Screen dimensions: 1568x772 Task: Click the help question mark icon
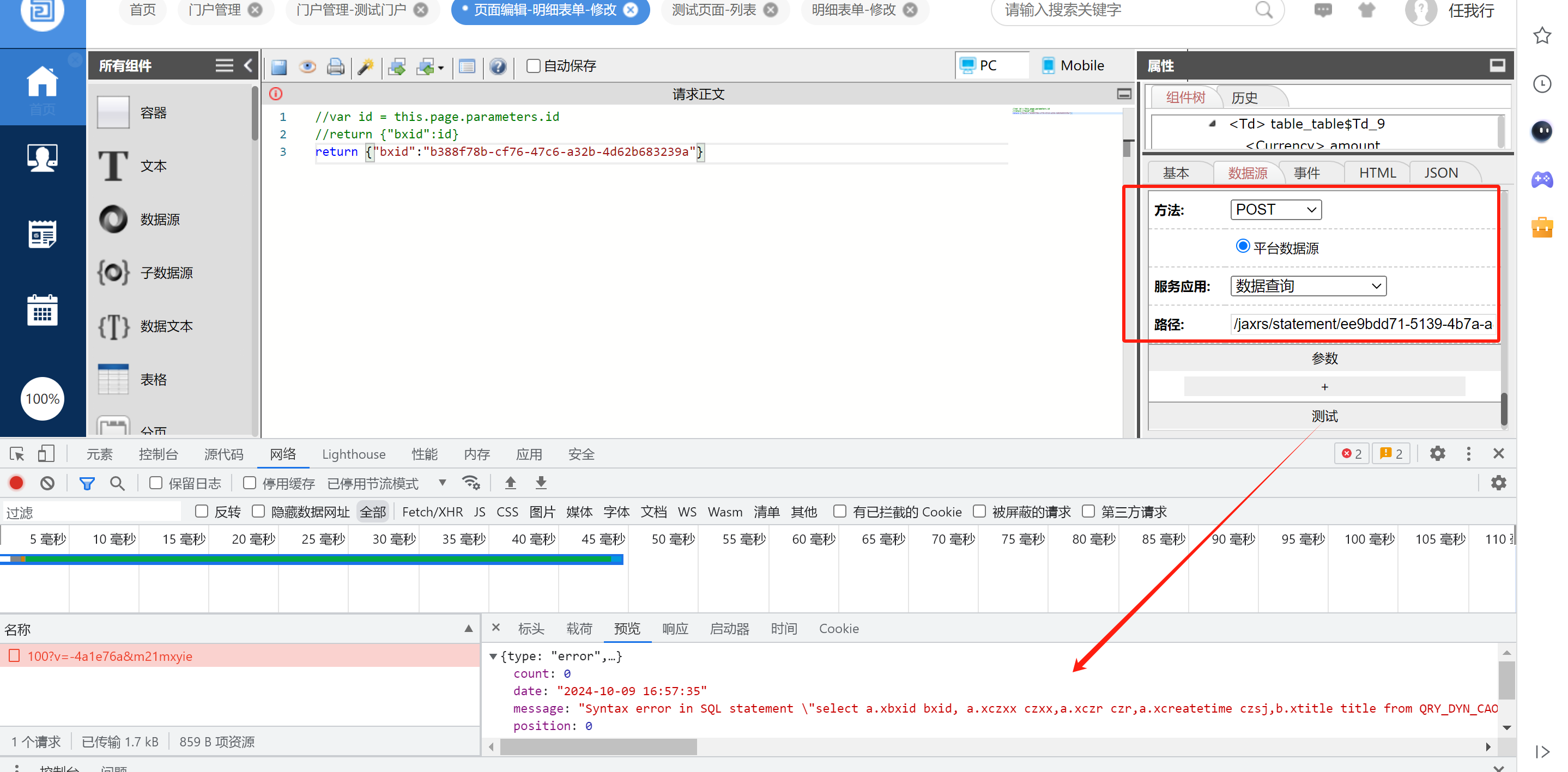tap(498, 66)
